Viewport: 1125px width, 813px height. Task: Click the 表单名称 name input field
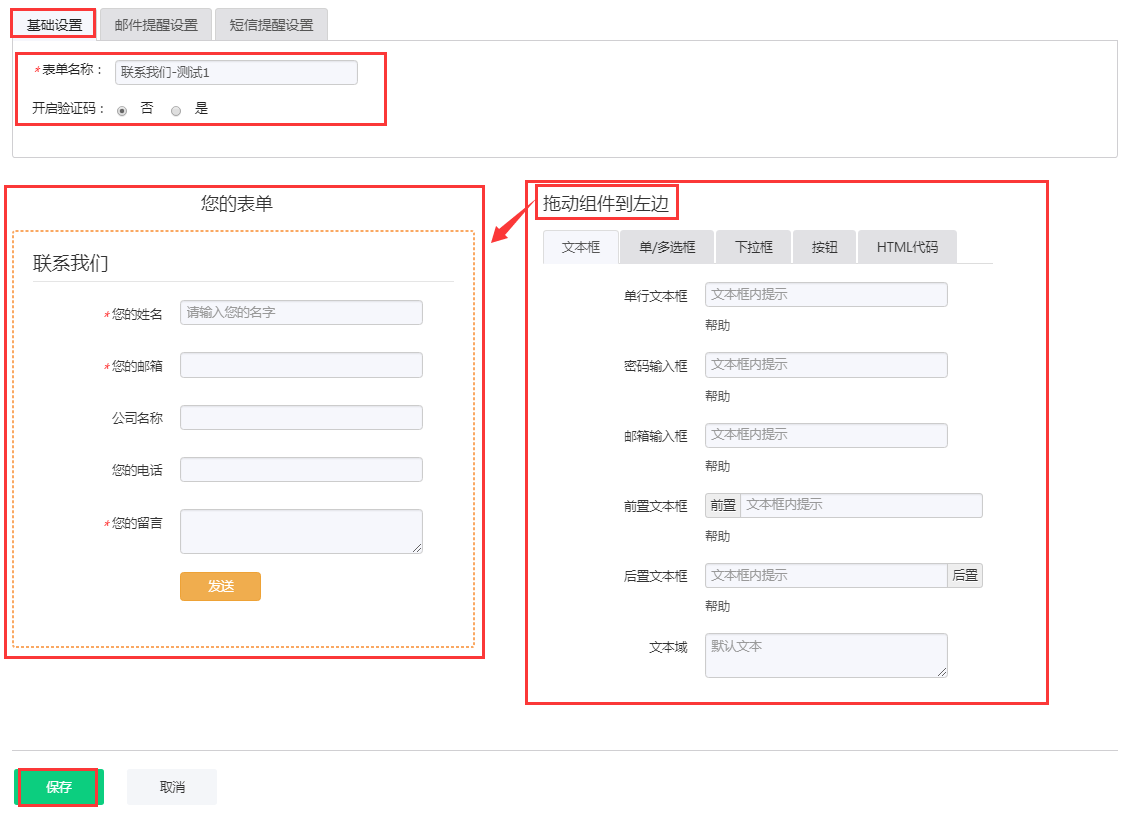click(x=236, y=72)
